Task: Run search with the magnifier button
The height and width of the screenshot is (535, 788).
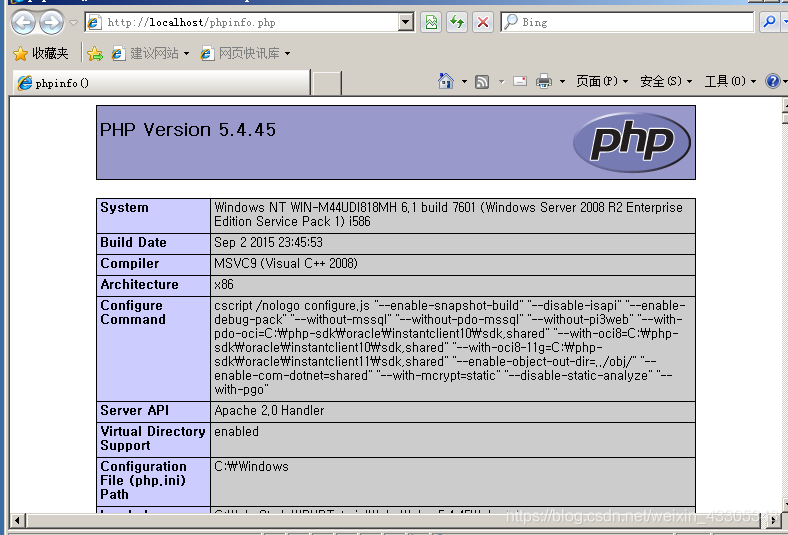Action: coord(769,22)
